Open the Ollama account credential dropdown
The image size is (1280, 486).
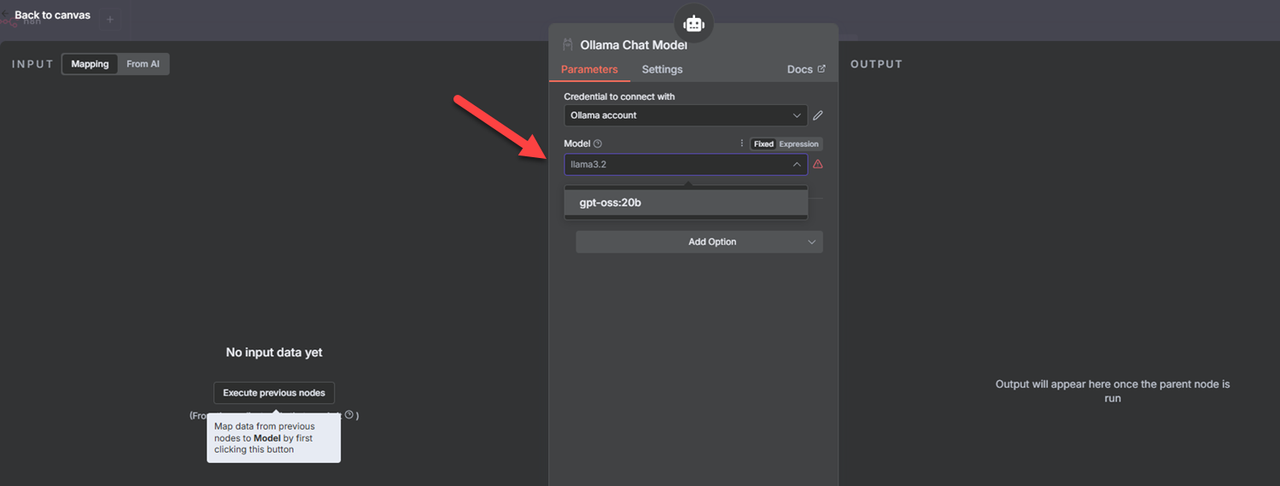point(685,116)
